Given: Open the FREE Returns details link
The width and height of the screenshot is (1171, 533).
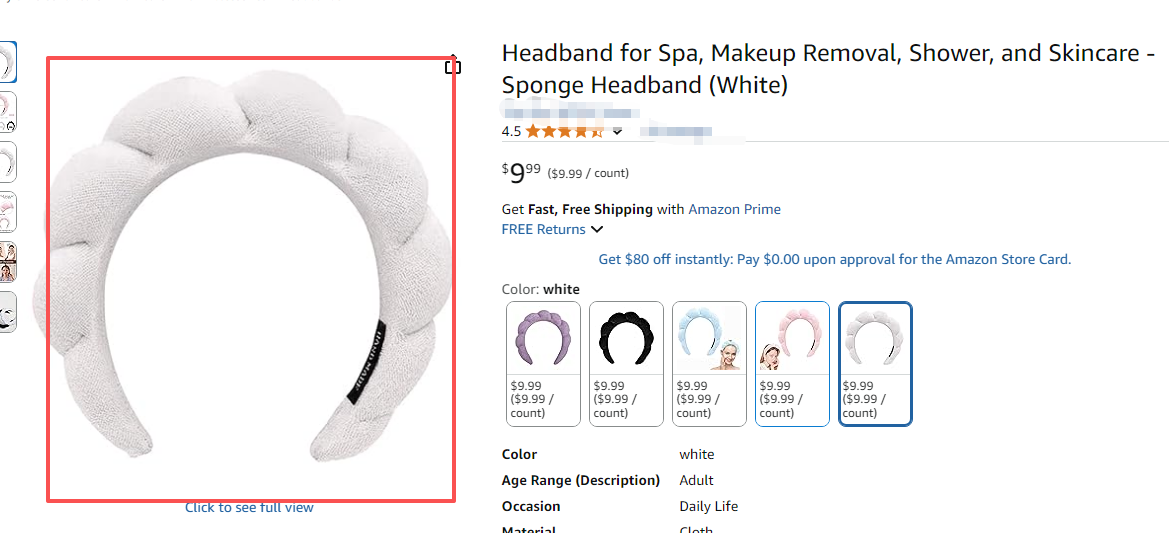Looking at the screenshot, I should 543,229.
